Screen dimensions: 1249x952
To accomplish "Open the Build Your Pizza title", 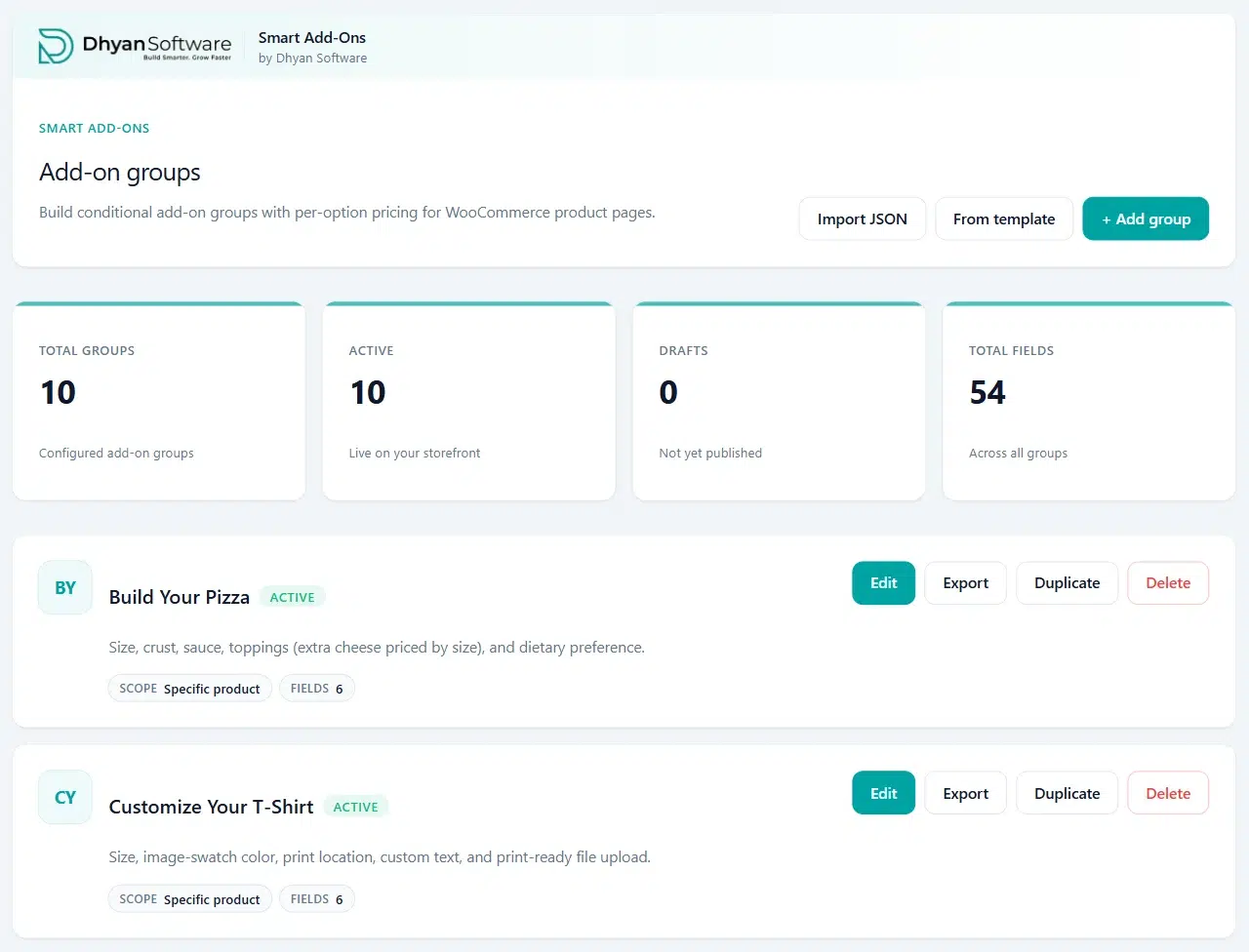I will [x=180, y=597].
